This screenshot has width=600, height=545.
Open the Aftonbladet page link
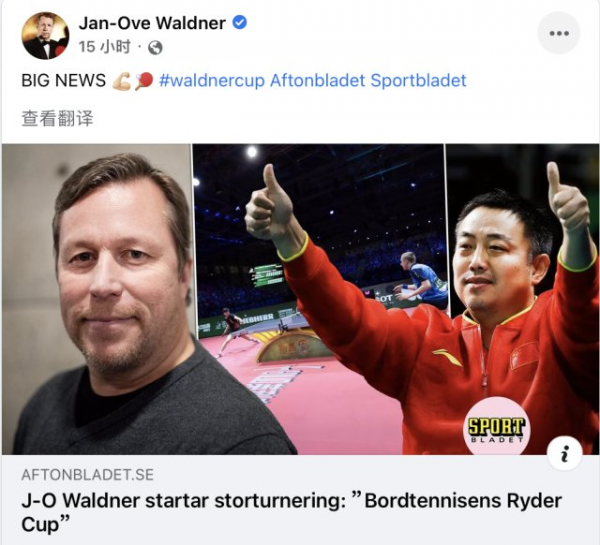(x=317, y=81)
